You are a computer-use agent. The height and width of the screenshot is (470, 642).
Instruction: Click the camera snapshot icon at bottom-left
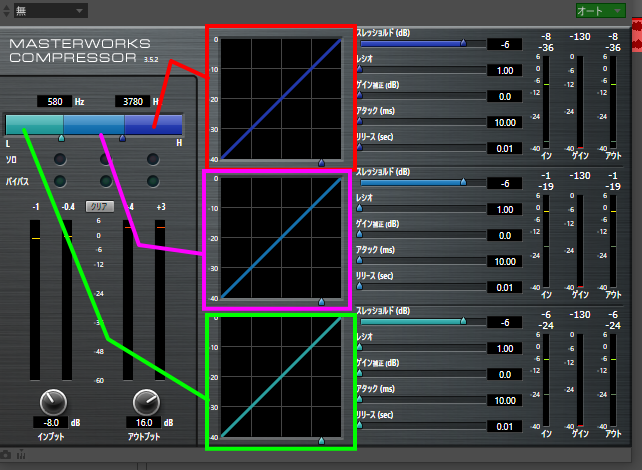[6, 454]
